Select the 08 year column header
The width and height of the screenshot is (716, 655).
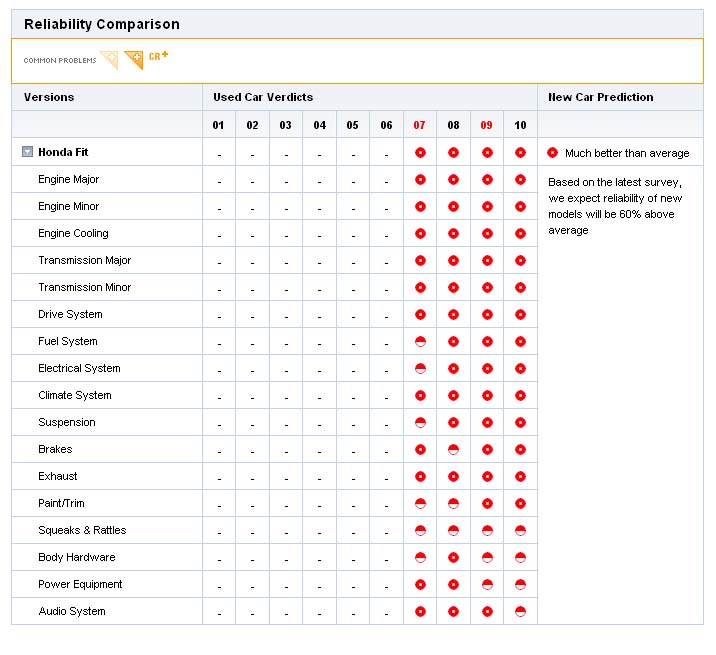[x=453, y=125]
